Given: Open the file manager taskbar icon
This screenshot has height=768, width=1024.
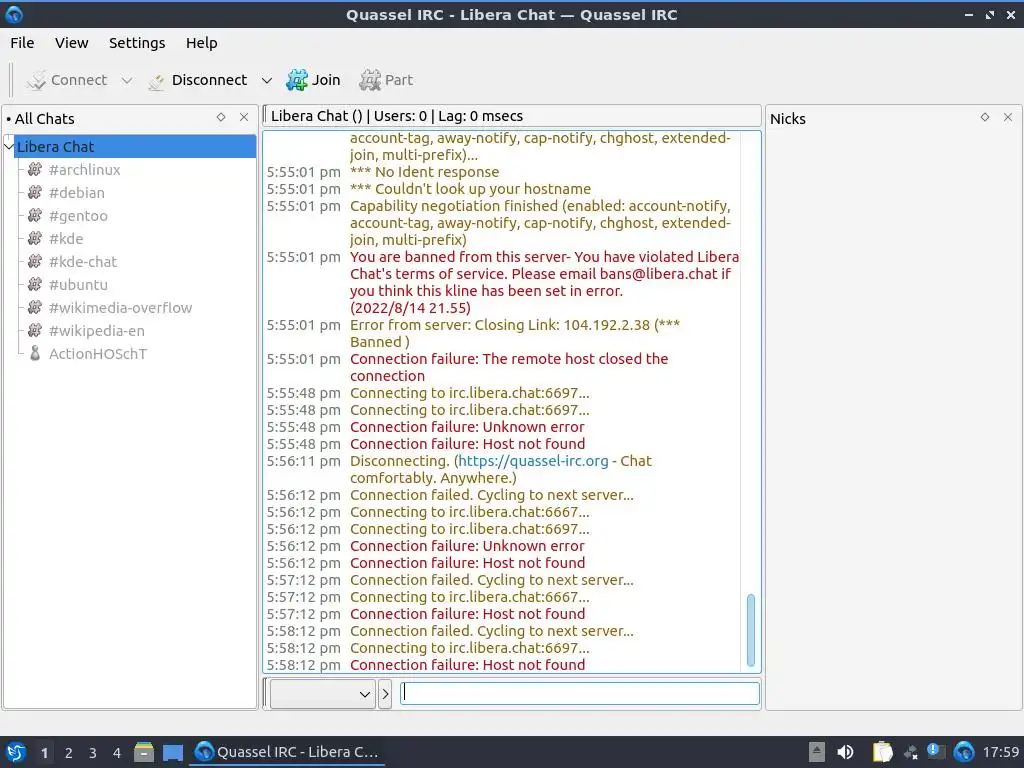Looking at the screenshot, I should (144, 752).
